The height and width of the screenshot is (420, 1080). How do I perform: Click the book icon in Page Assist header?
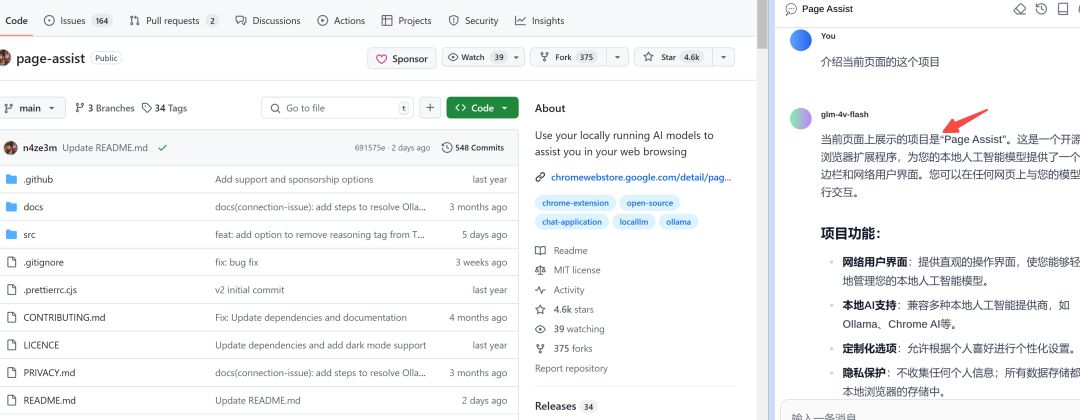[1063, 9]
